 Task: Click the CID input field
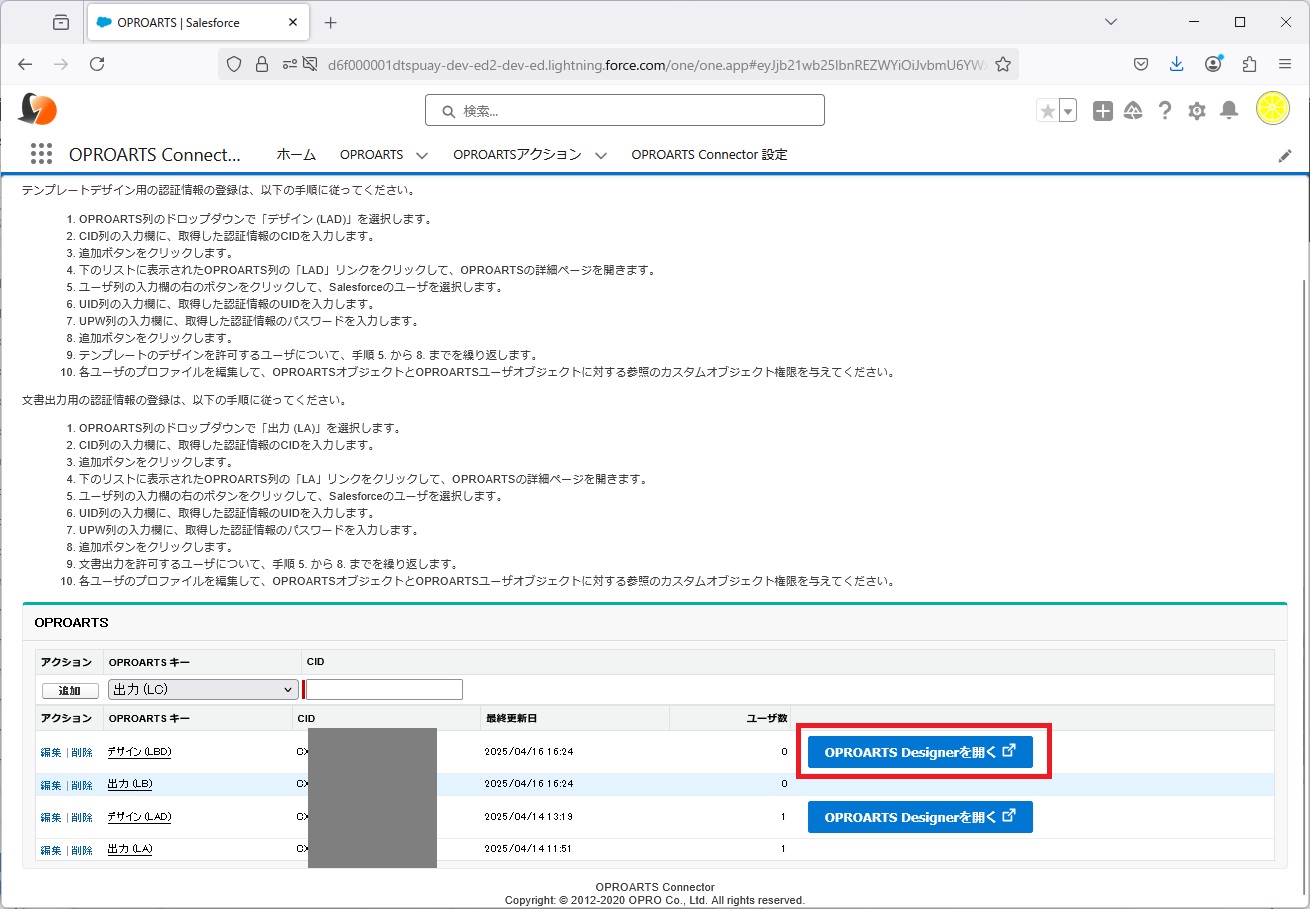click(385, 689)
